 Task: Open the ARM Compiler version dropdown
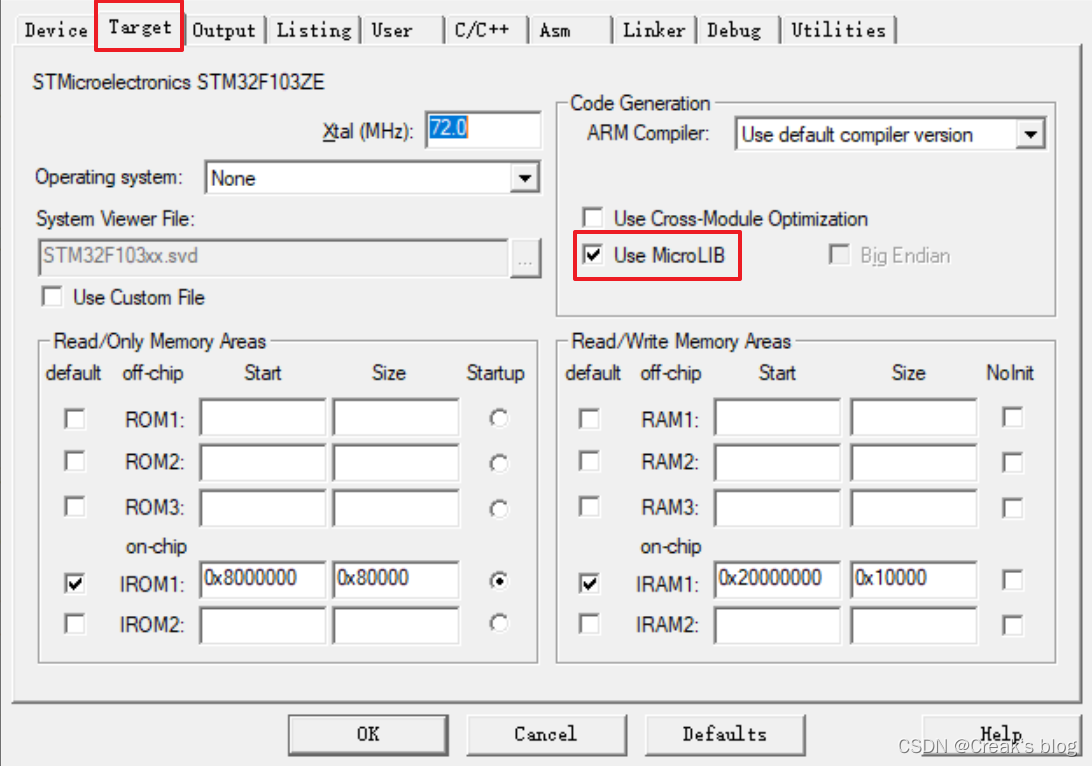tap(890, 134)
